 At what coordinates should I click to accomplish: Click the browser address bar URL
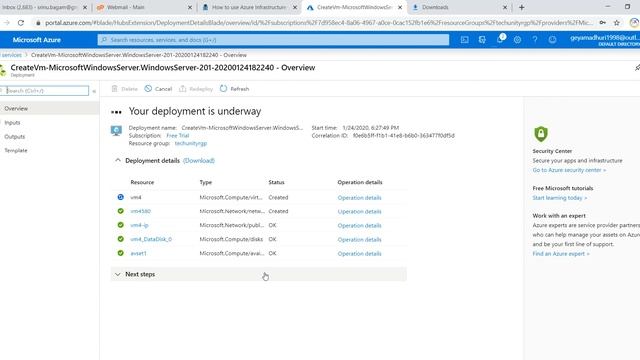click(318, 23)
